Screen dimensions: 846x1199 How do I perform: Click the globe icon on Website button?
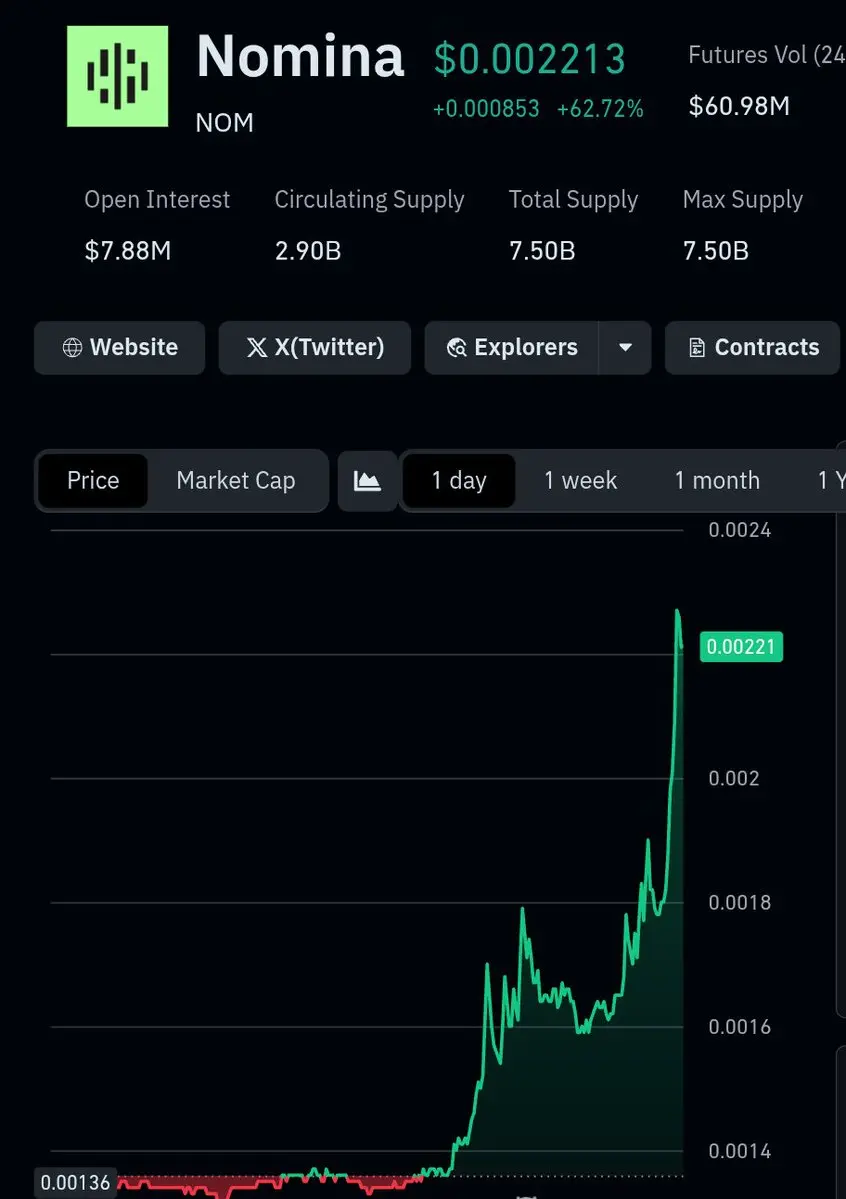point(72,348)
